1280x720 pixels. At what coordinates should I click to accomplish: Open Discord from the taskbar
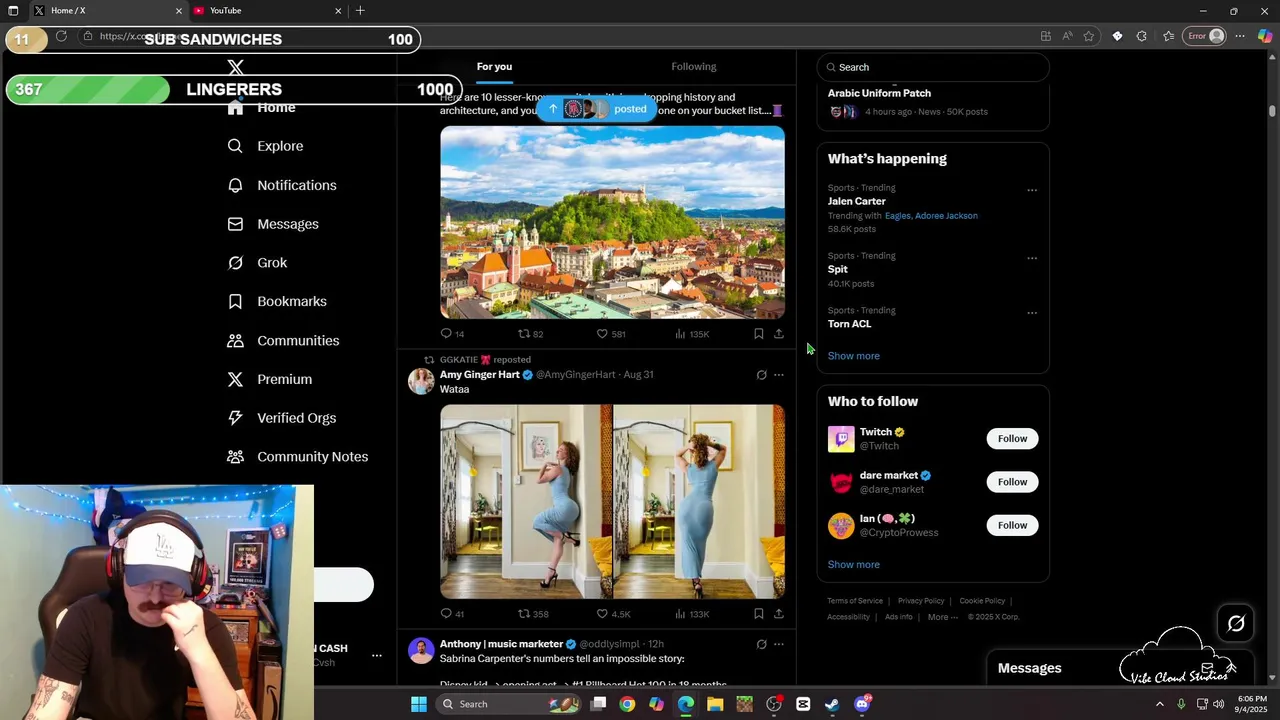coord(862,704)
